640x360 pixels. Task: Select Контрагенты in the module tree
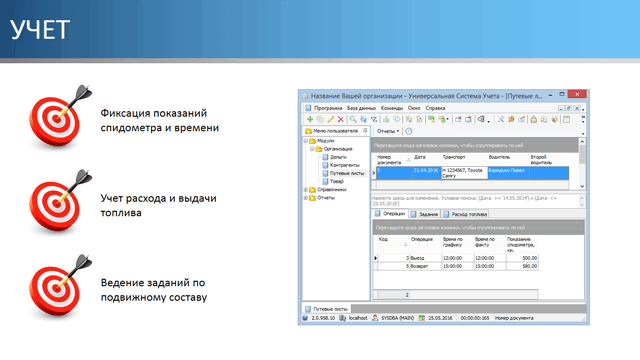click(344, 165)
